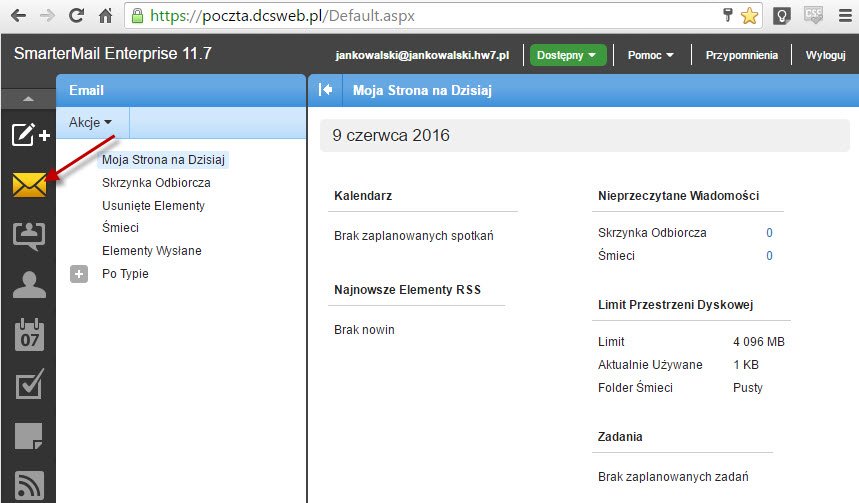
Task: Open the Notes icon in sidebar
Action: tap(28, 436)
